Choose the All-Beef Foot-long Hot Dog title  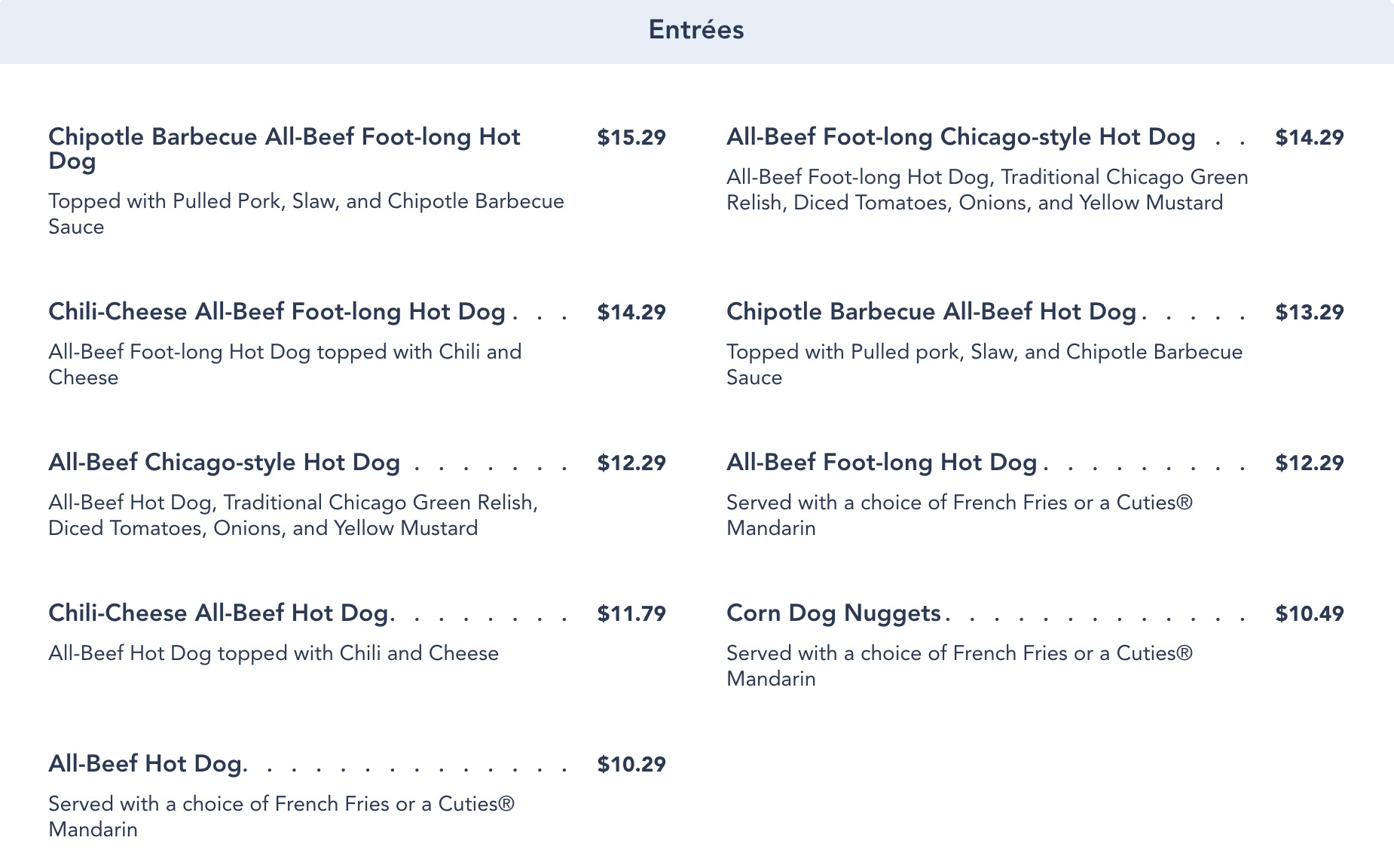(x=882, y=463)
